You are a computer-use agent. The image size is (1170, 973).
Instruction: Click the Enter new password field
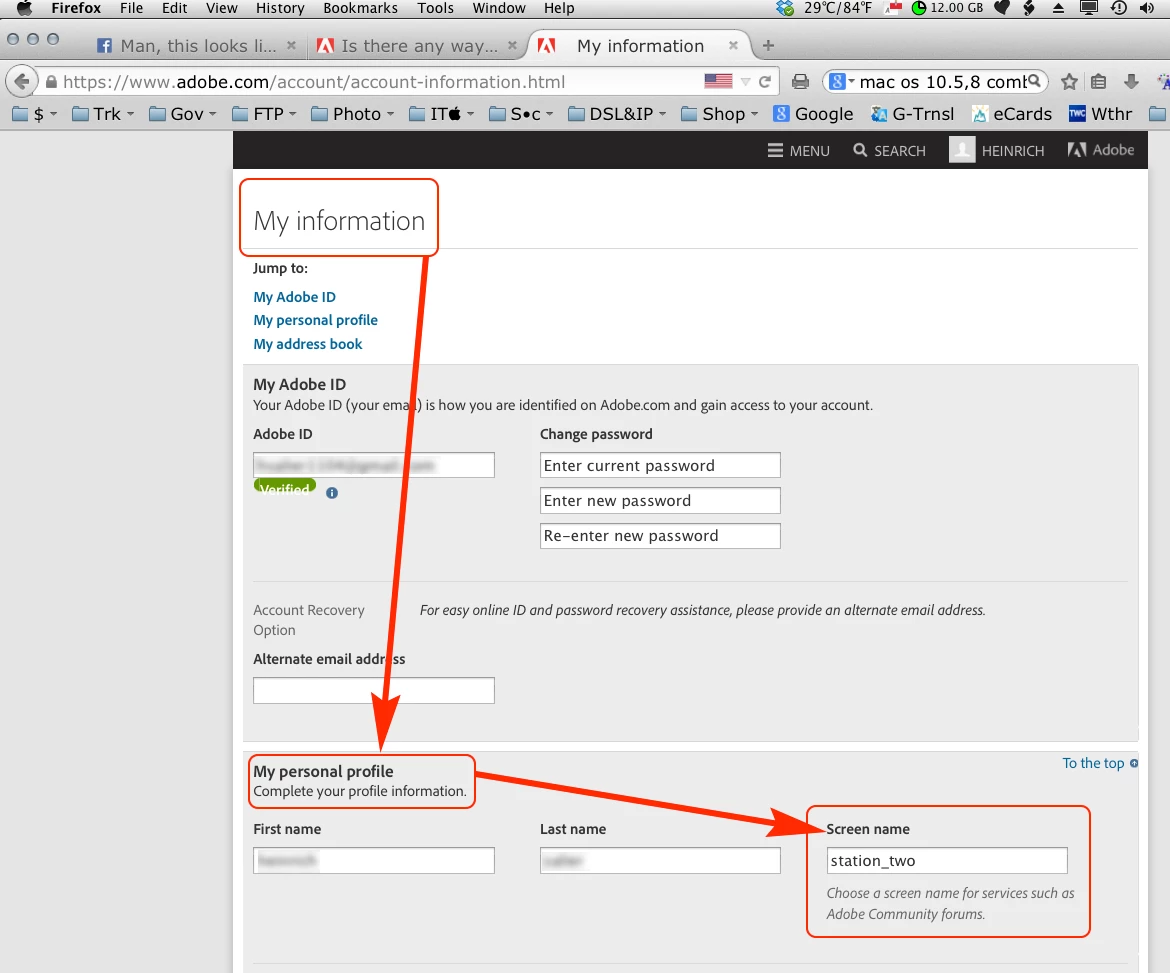(x=660, y=500)
